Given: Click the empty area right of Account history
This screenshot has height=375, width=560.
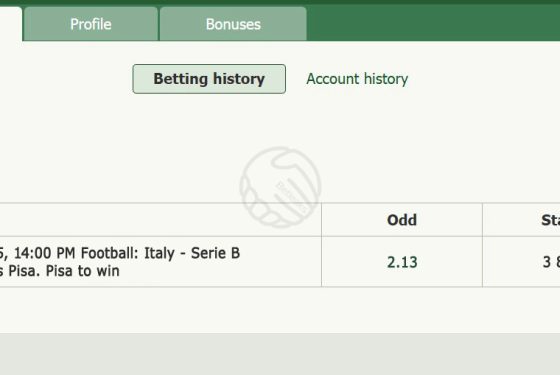Looking at the screenshot, I should pos(484,79).
